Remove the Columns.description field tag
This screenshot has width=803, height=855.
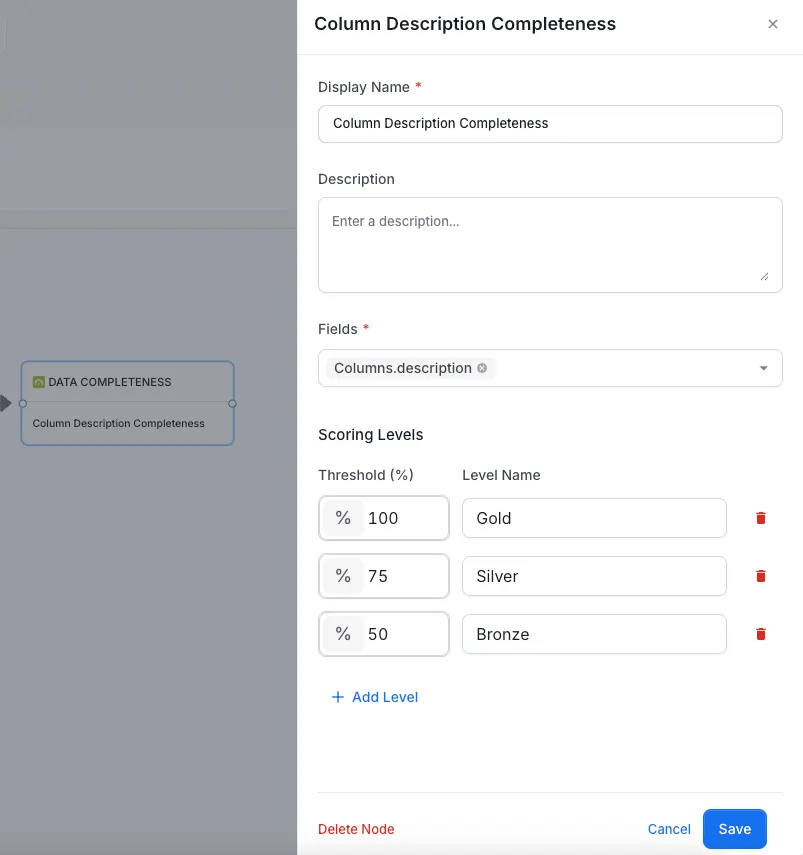tap(481, 368)
